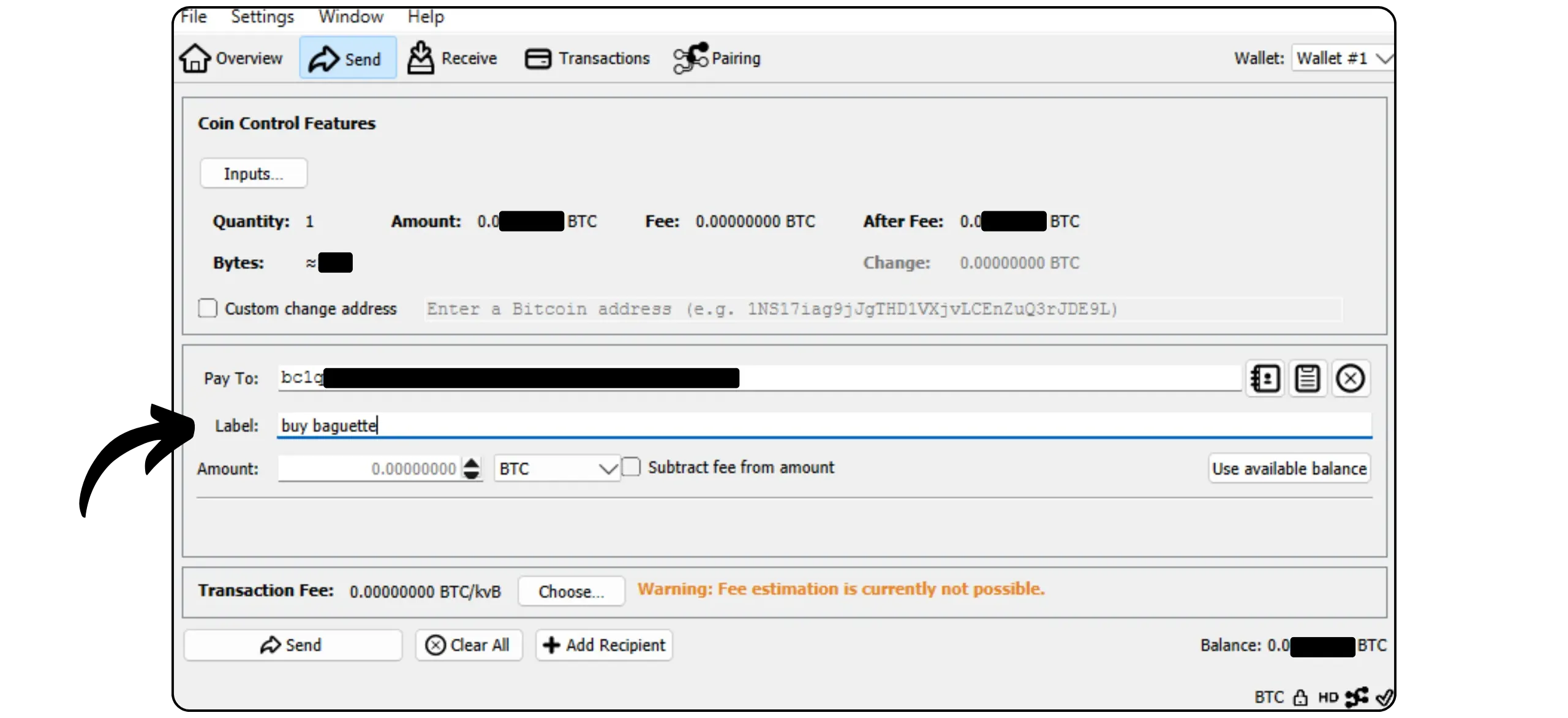The image size is (1568, 718).
Task: Open the Settings menu
Action: point(262,17)
